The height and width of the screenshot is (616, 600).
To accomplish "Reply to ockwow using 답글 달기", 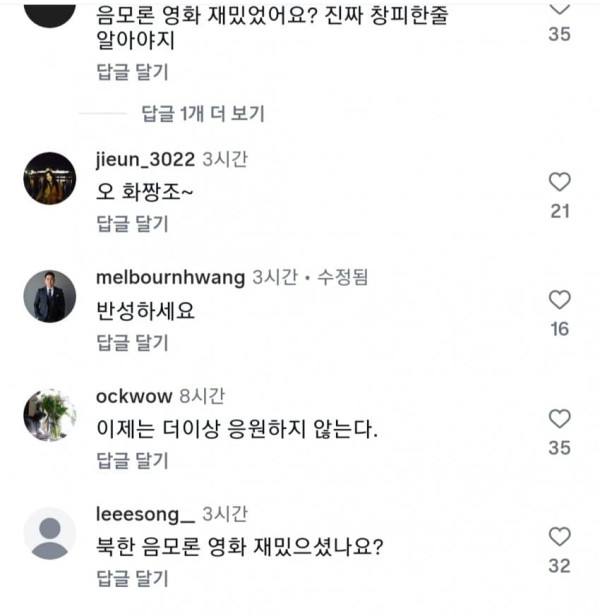I will 132,460.
